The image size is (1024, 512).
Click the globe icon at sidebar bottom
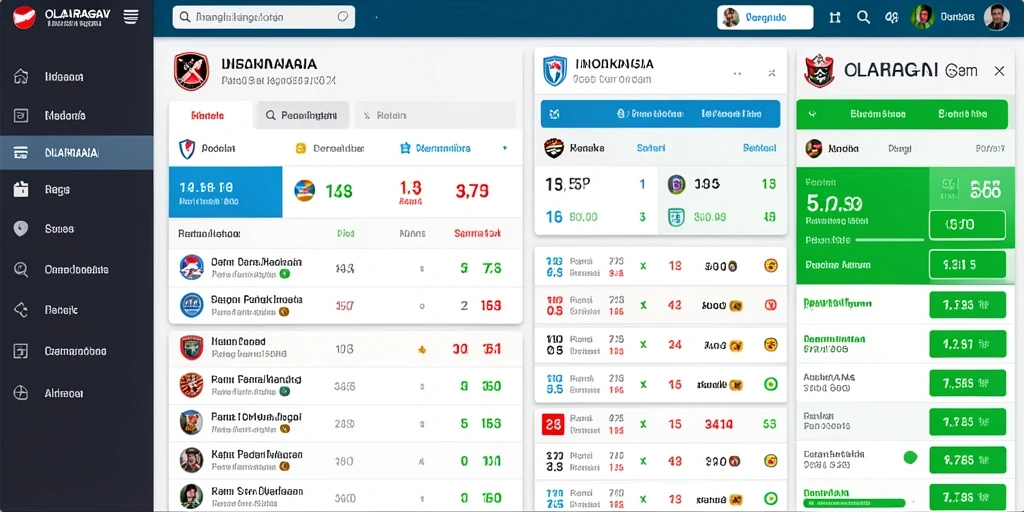(x=21, y=393)
